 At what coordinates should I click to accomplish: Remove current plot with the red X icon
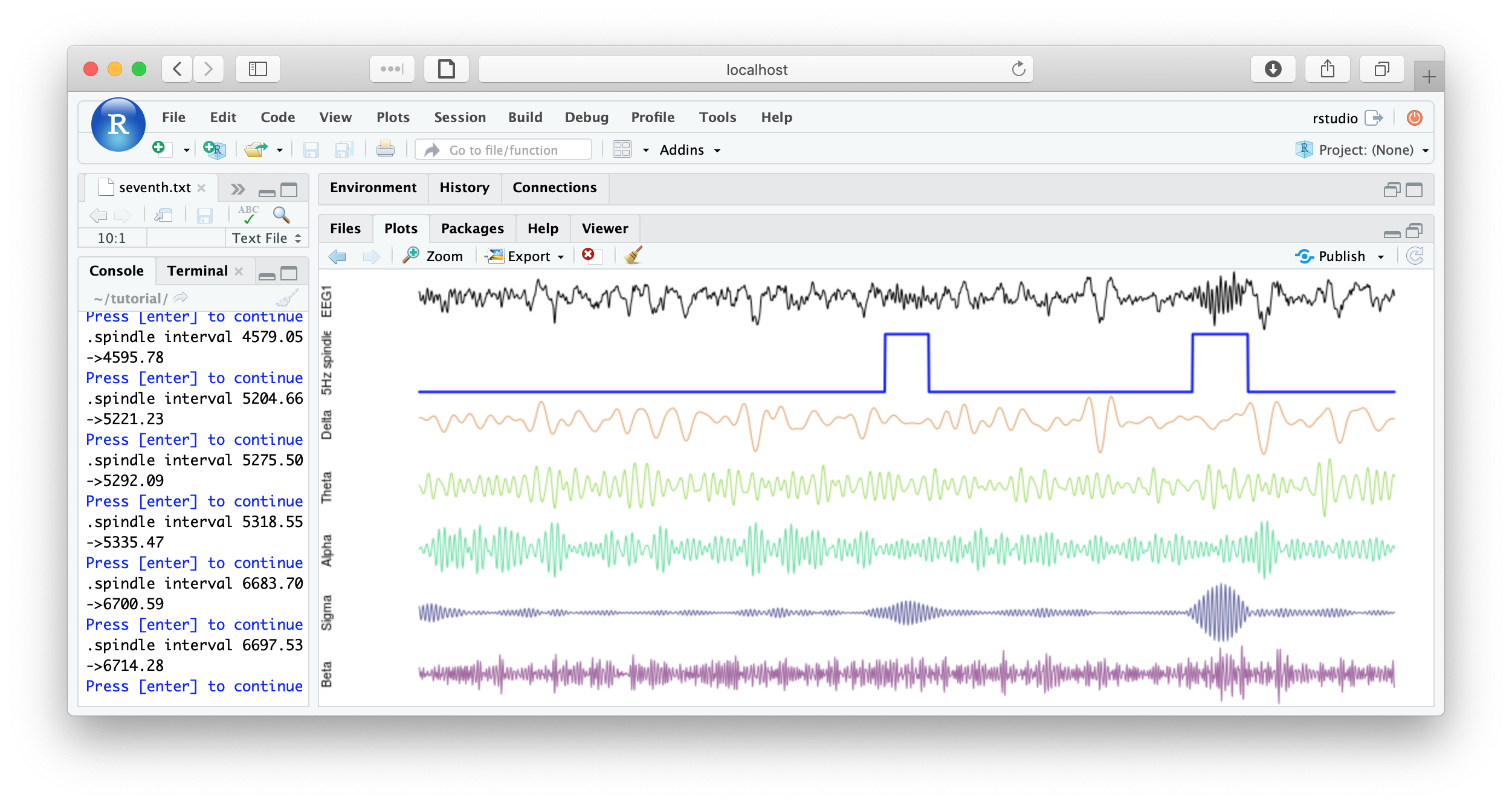(588, 255)
